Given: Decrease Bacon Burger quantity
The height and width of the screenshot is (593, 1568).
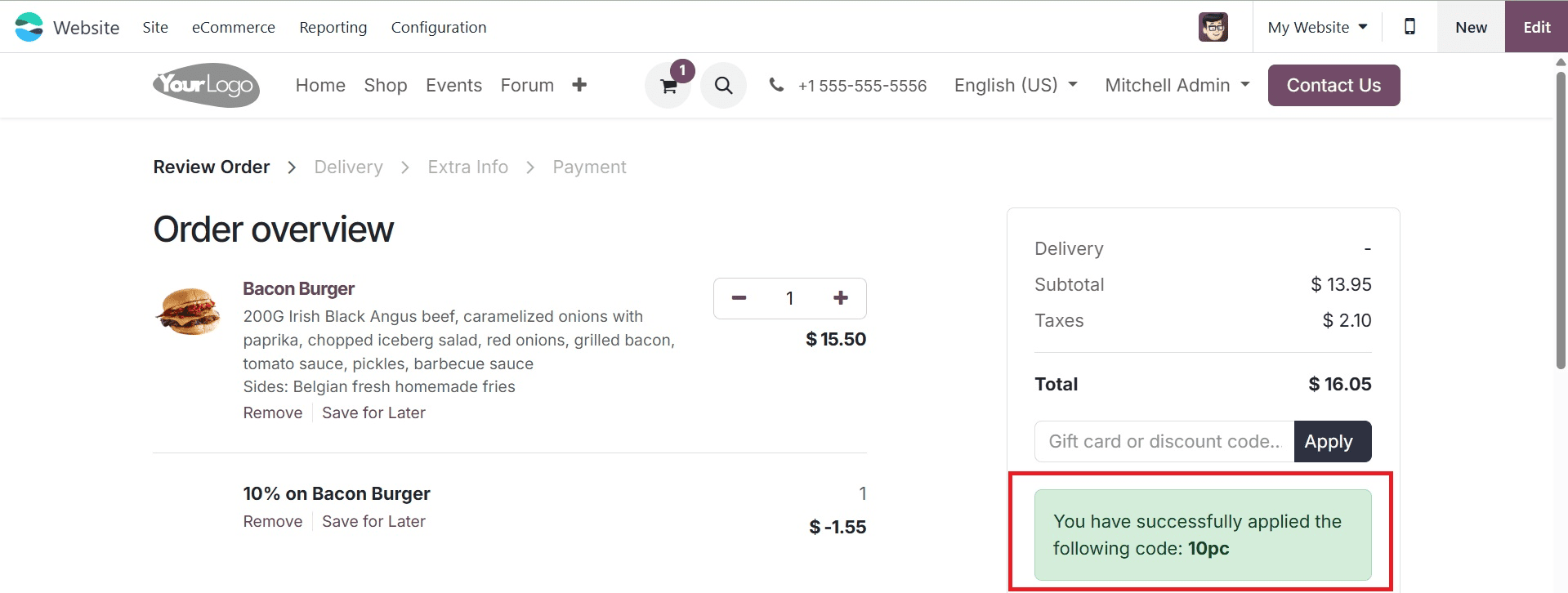Looking at the screenshot, I should coord(738,298).
